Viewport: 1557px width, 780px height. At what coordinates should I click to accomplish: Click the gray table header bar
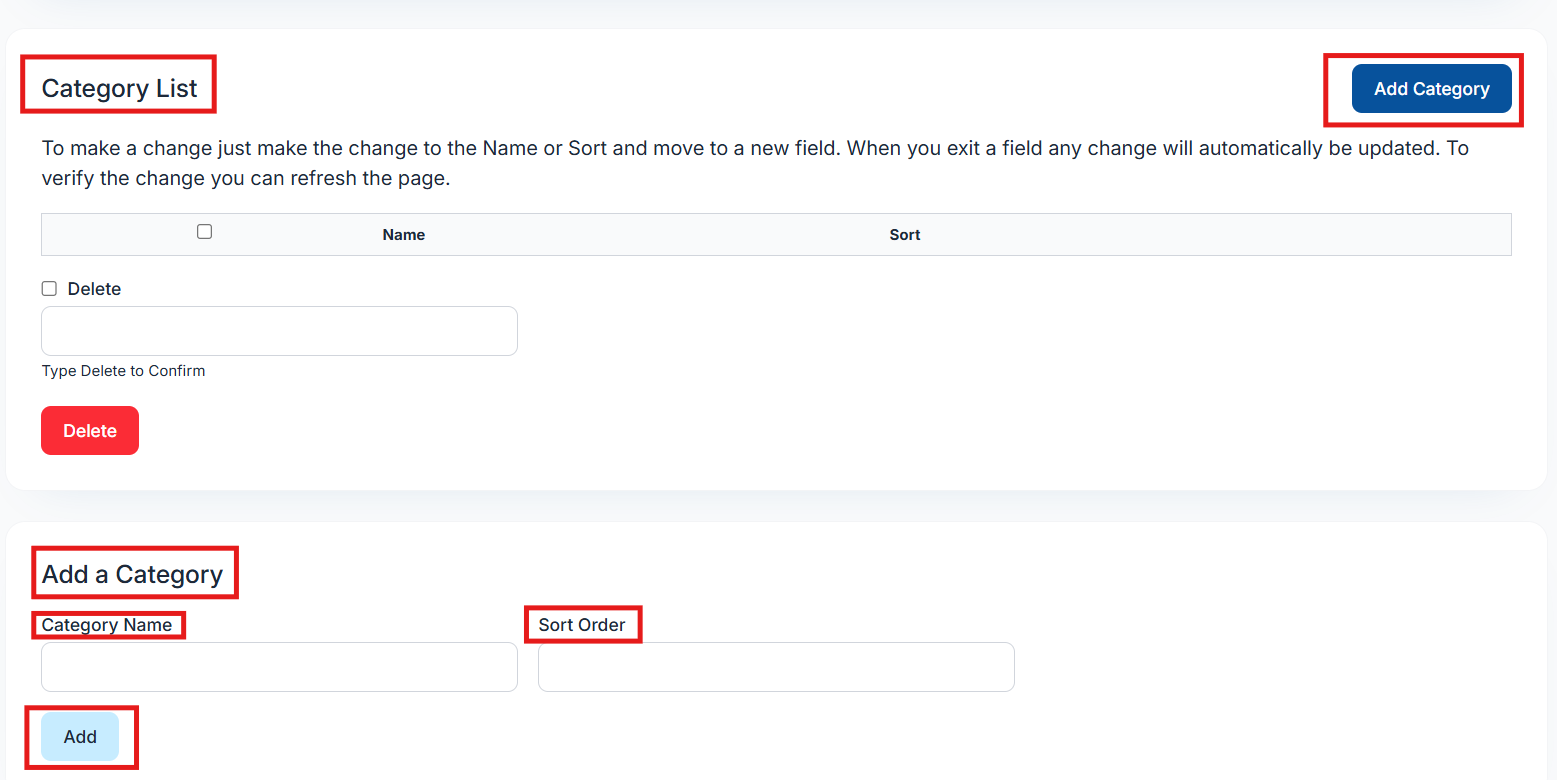1200,235
